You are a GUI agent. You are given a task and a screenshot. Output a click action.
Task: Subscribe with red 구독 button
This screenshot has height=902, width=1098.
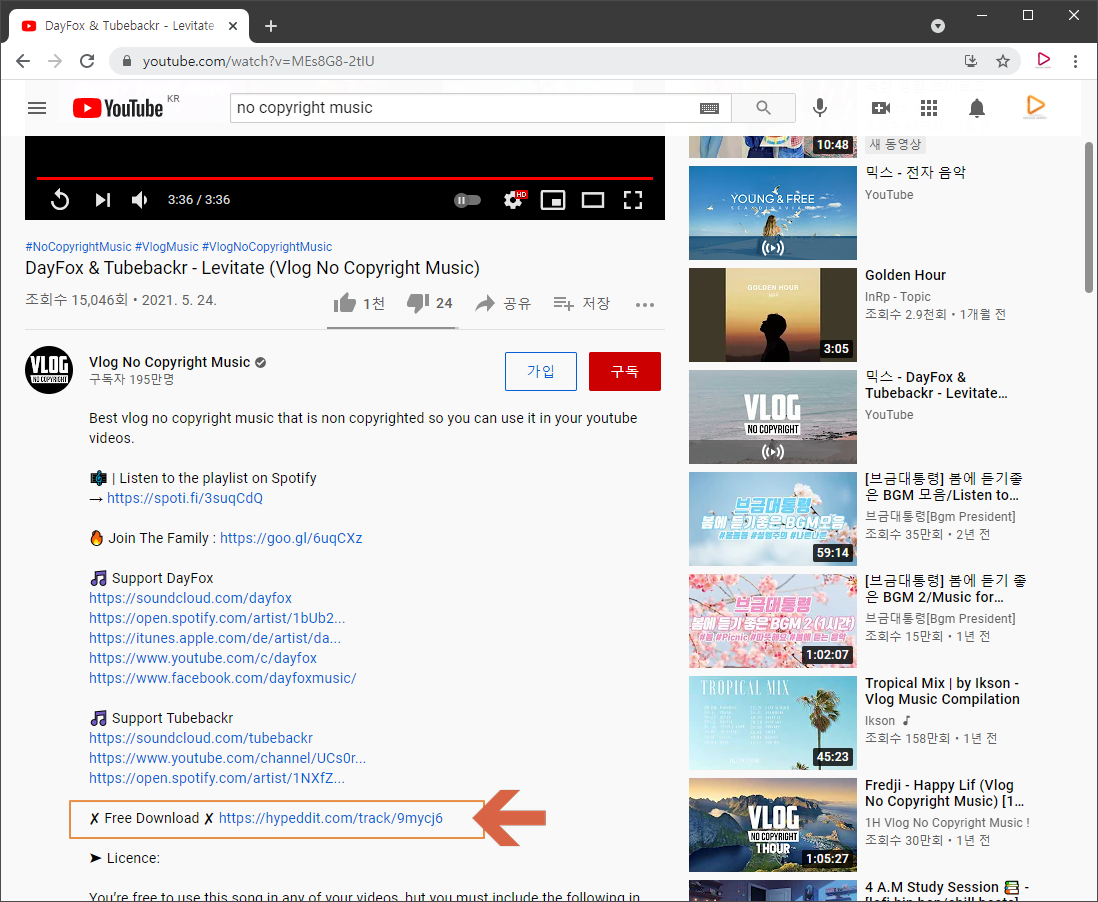click(625, 371)
